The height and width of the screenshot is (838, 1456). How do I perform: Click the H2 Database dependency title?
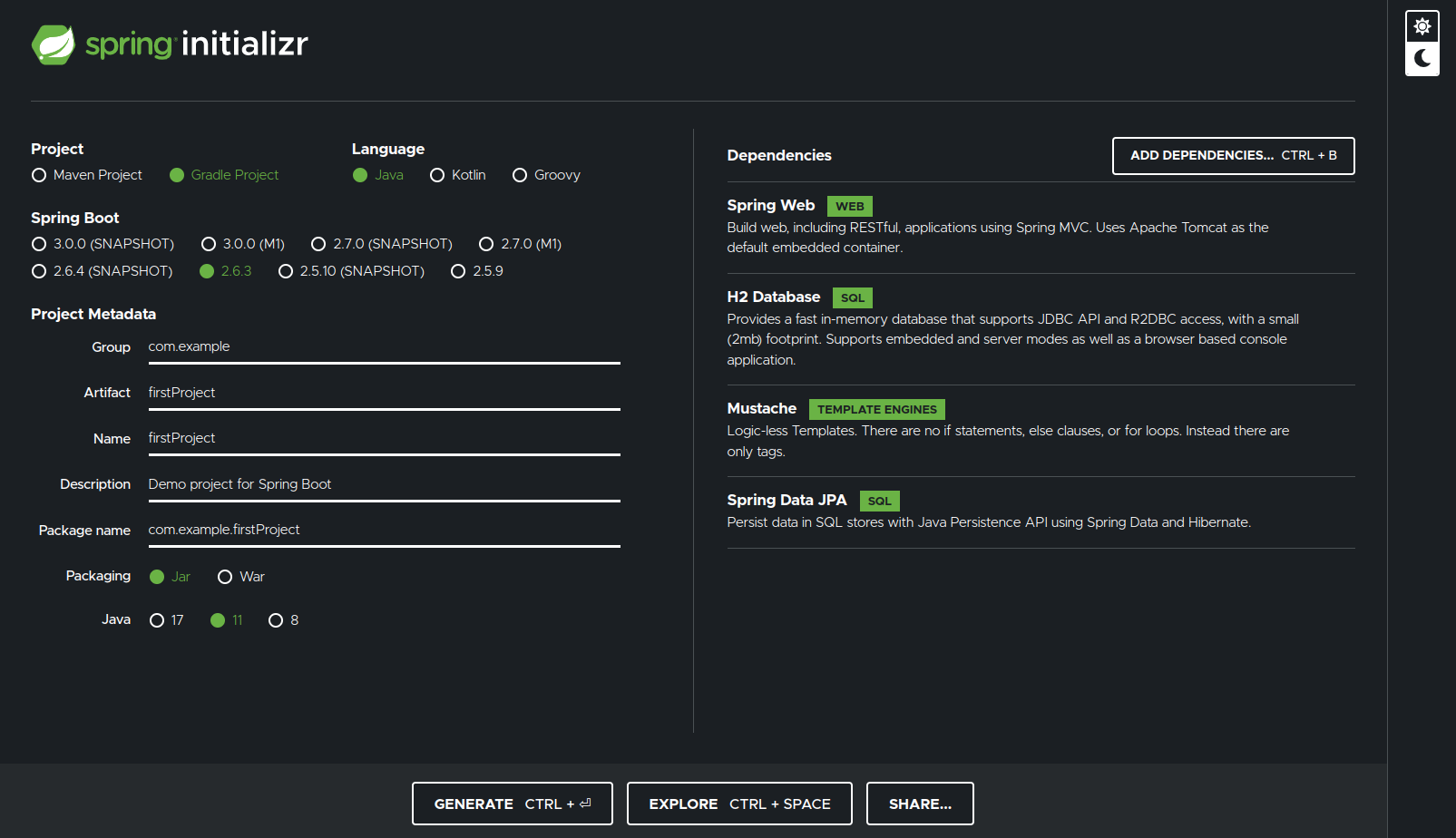click(774, 297)
